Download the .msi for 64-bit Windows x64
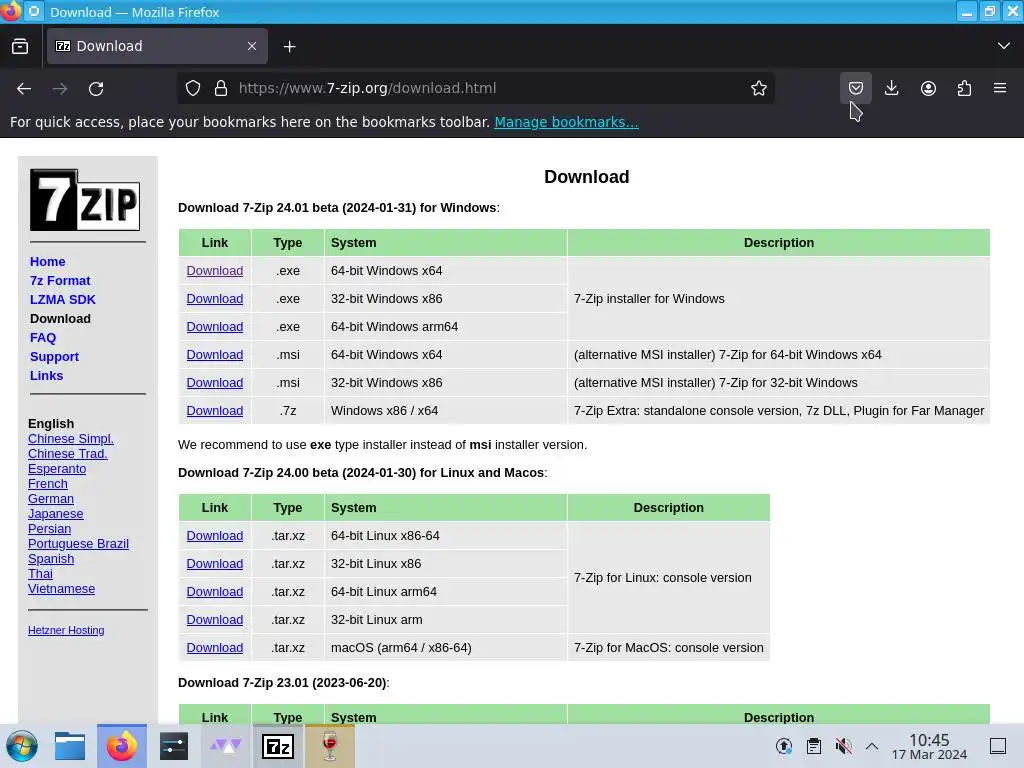 [x=215, y=355]
